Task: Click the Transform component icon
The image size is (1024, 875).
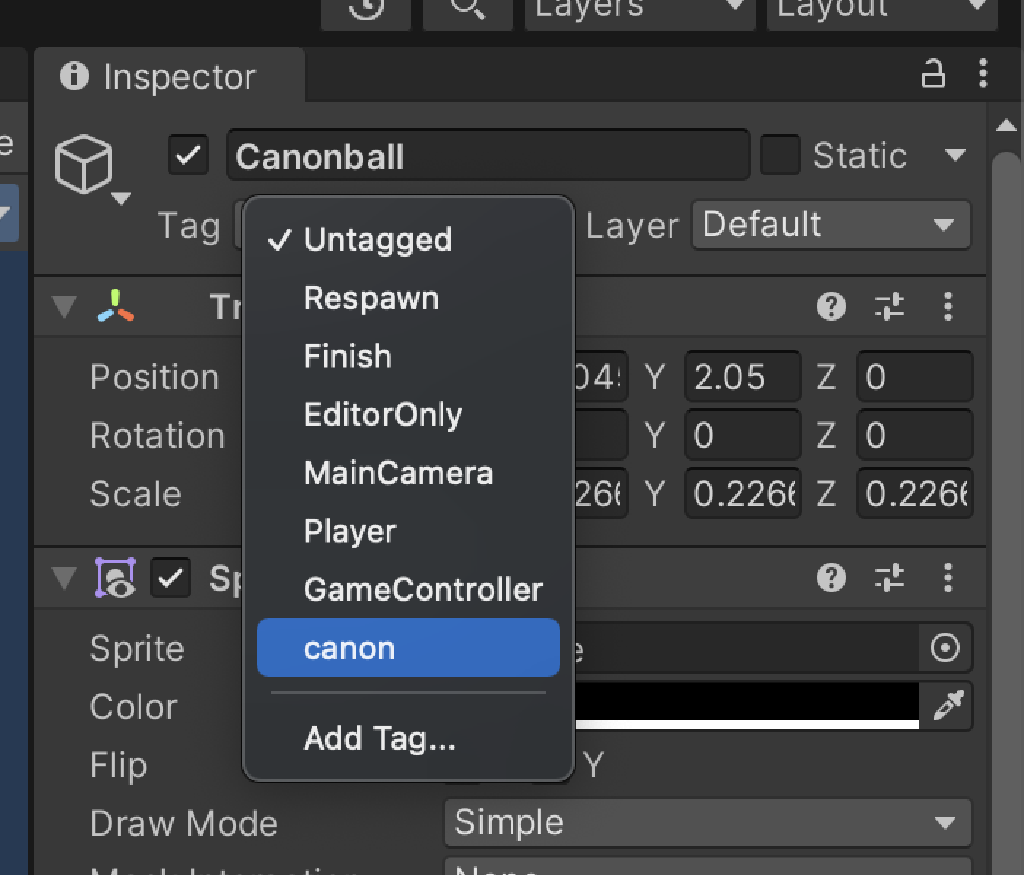Action: (113, 306)
